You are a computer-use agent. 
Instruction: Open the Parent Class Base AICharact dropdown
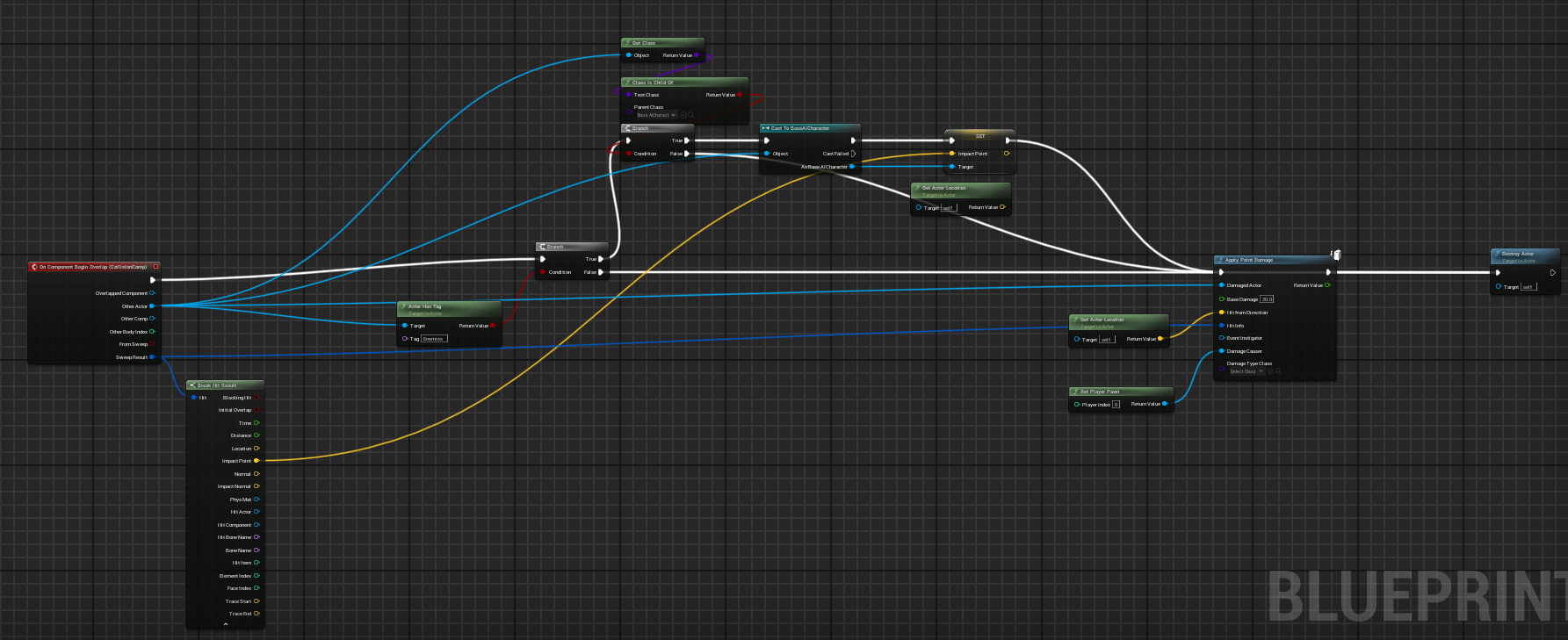[655, 115]
